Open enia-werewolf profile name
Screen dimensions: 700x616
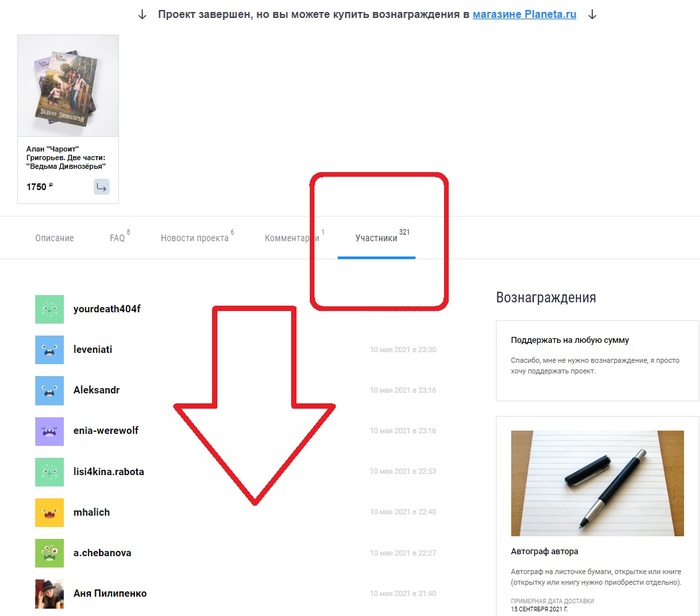[106, 431]
